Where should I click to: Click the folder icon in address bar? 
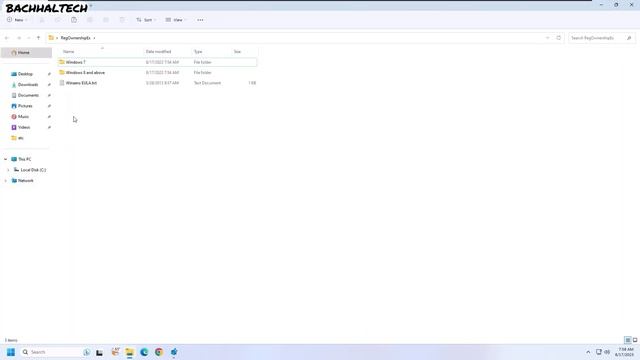pos(51,38)
